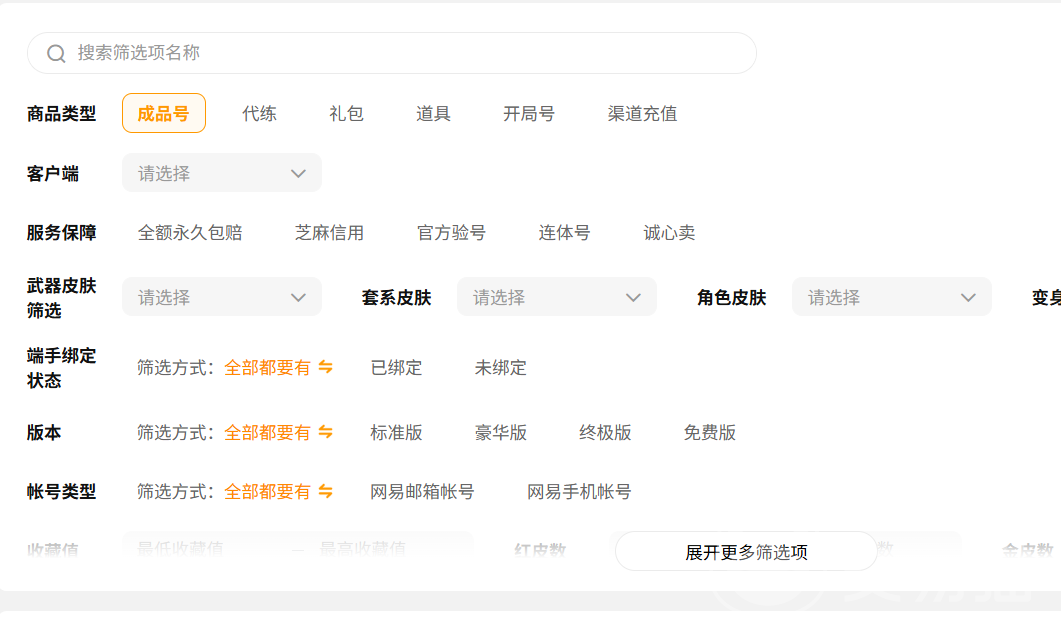Expand the 武器皮肤筛选 dropdown
The image size is (1061, 639).
click(221, 297)
